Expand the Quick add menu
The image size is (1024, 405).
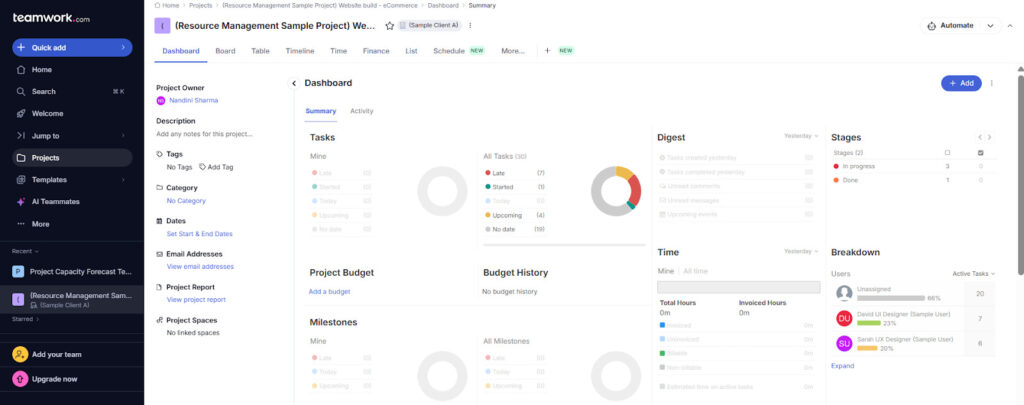click(123, 48)
